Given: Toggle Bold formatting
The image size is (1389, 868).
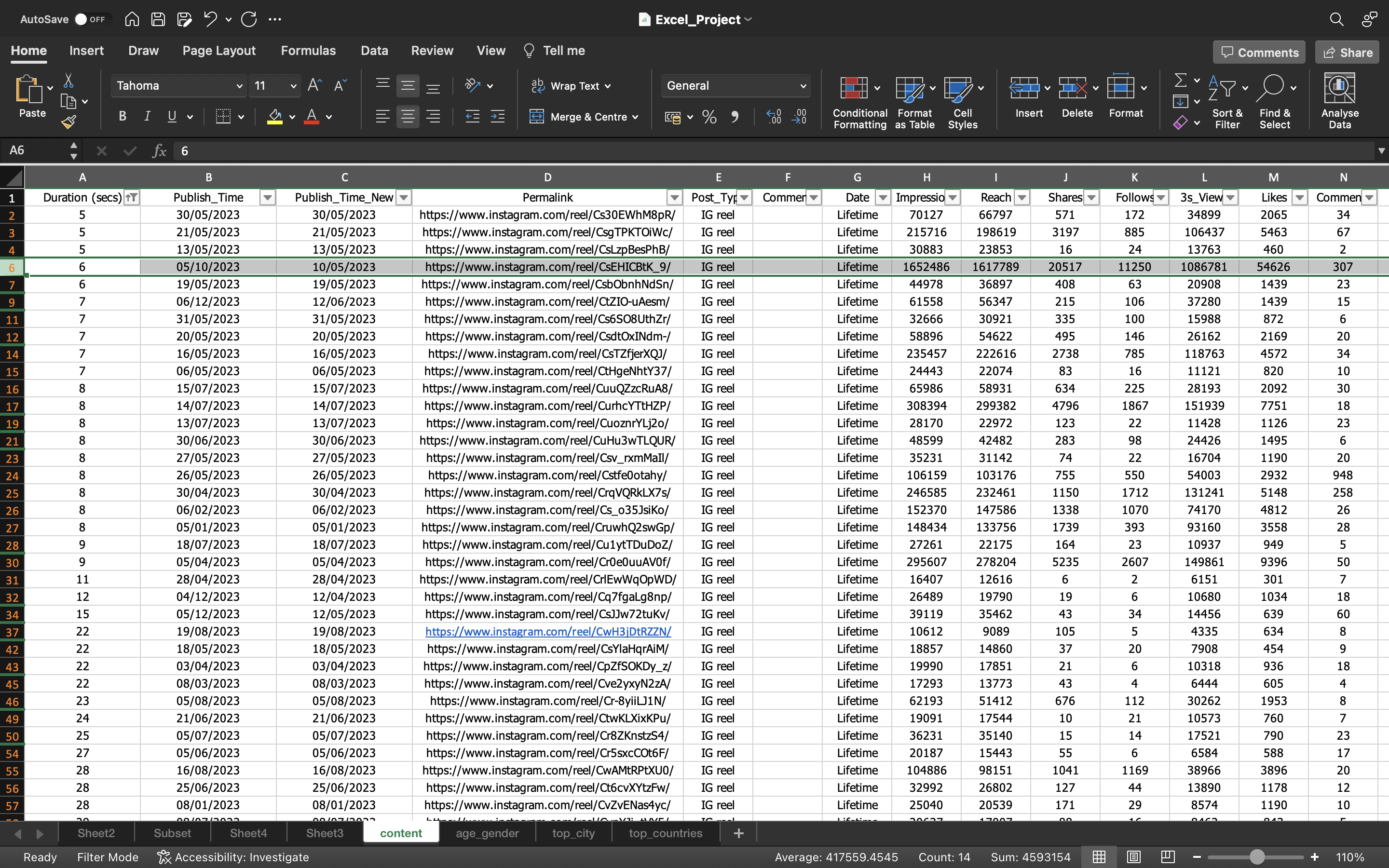Looking at the screenshot, I should pyautogui.click(x=122, y=117).
